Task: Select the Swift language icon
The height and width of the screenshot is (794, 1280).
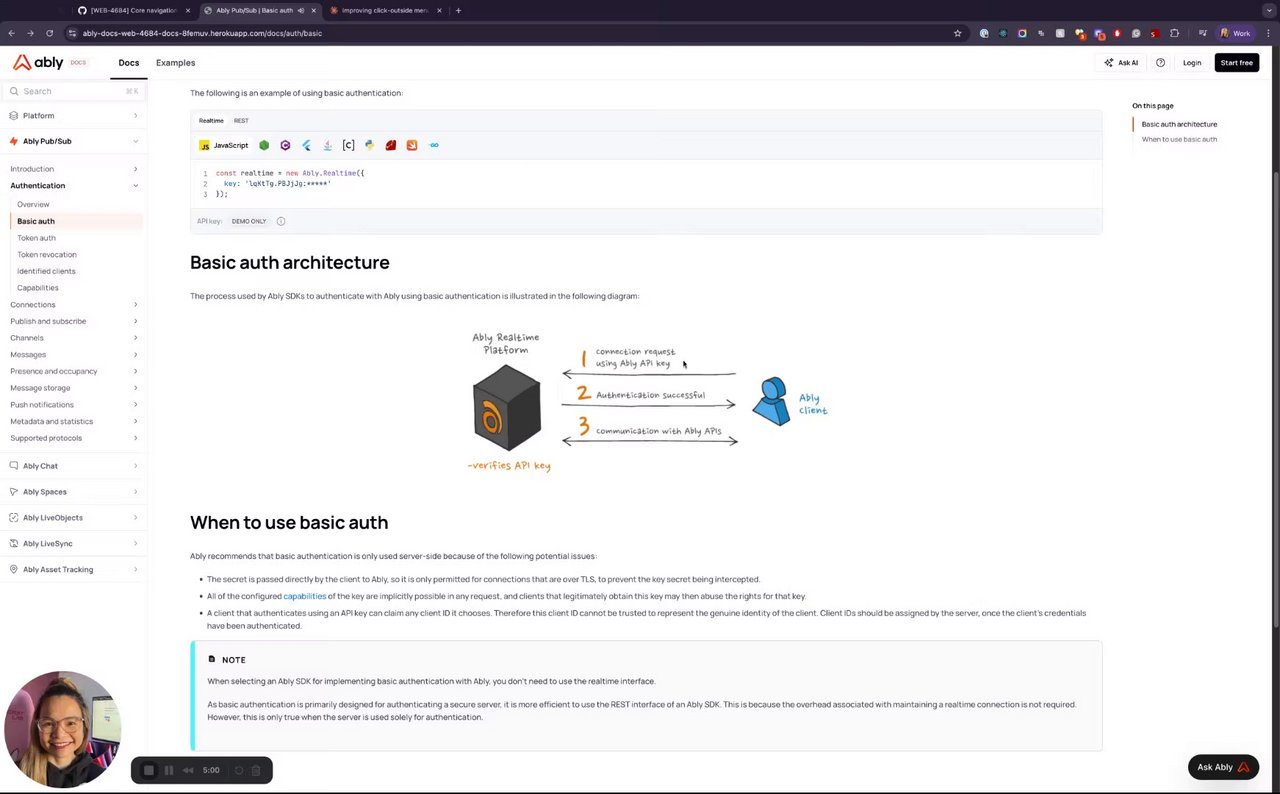Action: pos(411,145)
